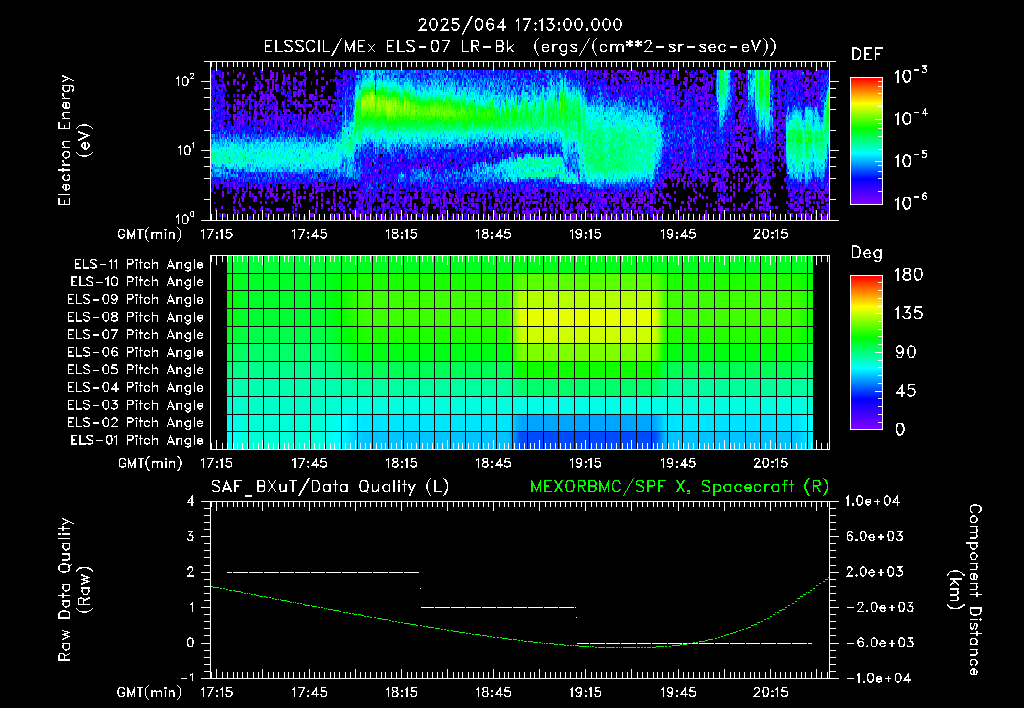Click 18:15 tick under the electron spectrogram
This screenshot has height=708, width=1024.
pos(401,234)
